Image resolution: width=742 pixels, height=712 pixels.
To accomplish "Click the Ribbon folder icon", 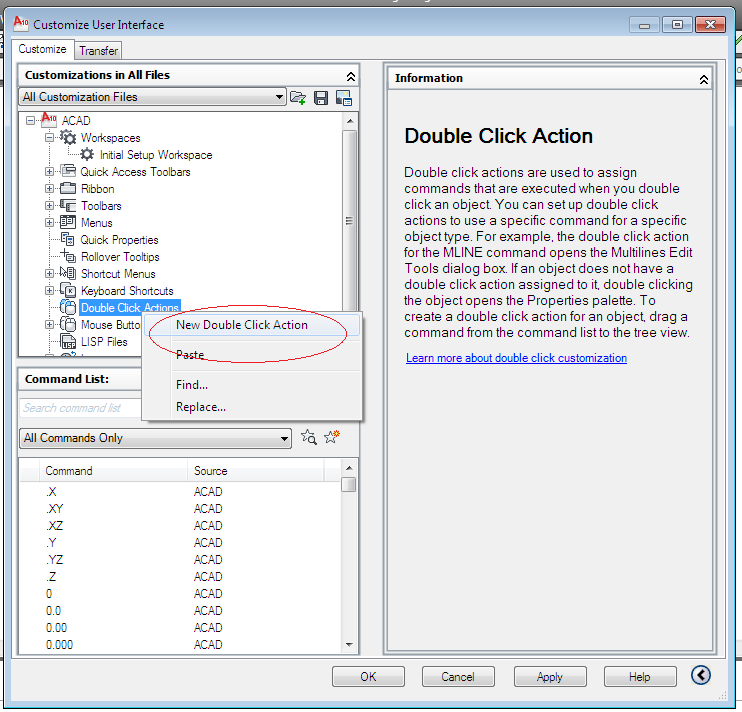I will pyautogui.click(x=68, y=188).
